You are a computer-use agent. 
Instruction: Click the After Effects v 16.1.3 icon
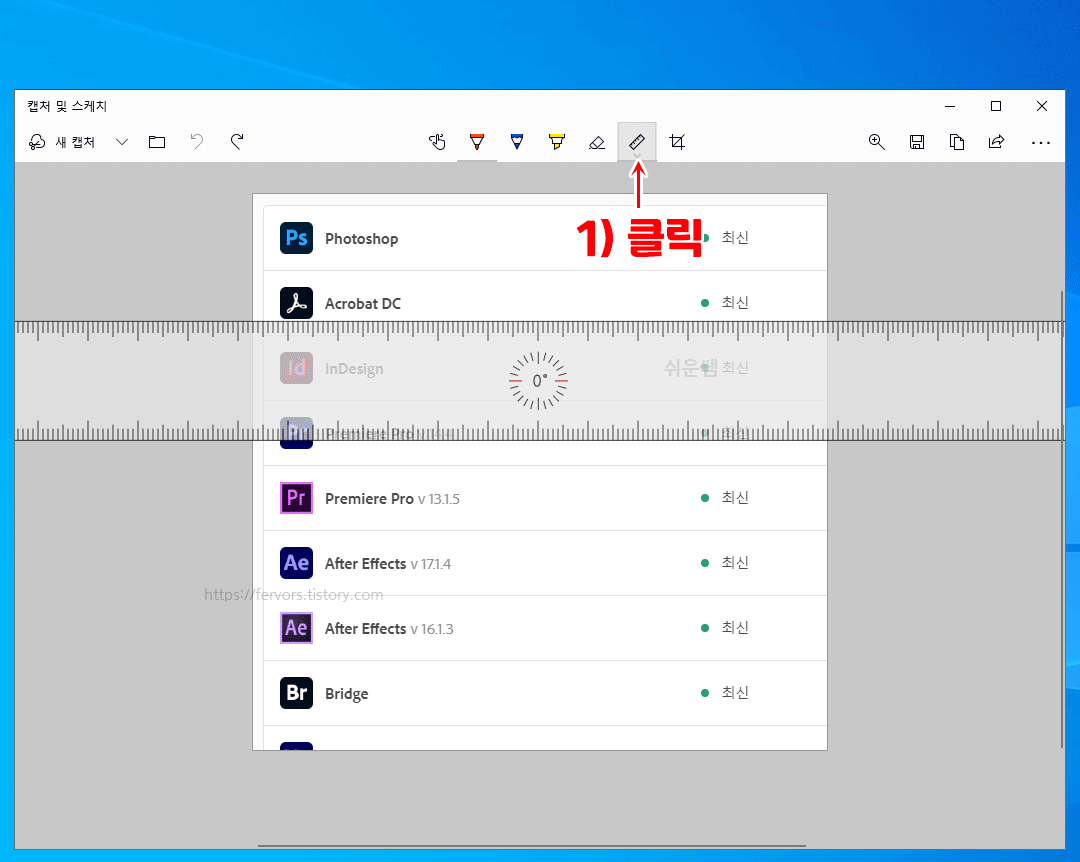coord(296,628)
